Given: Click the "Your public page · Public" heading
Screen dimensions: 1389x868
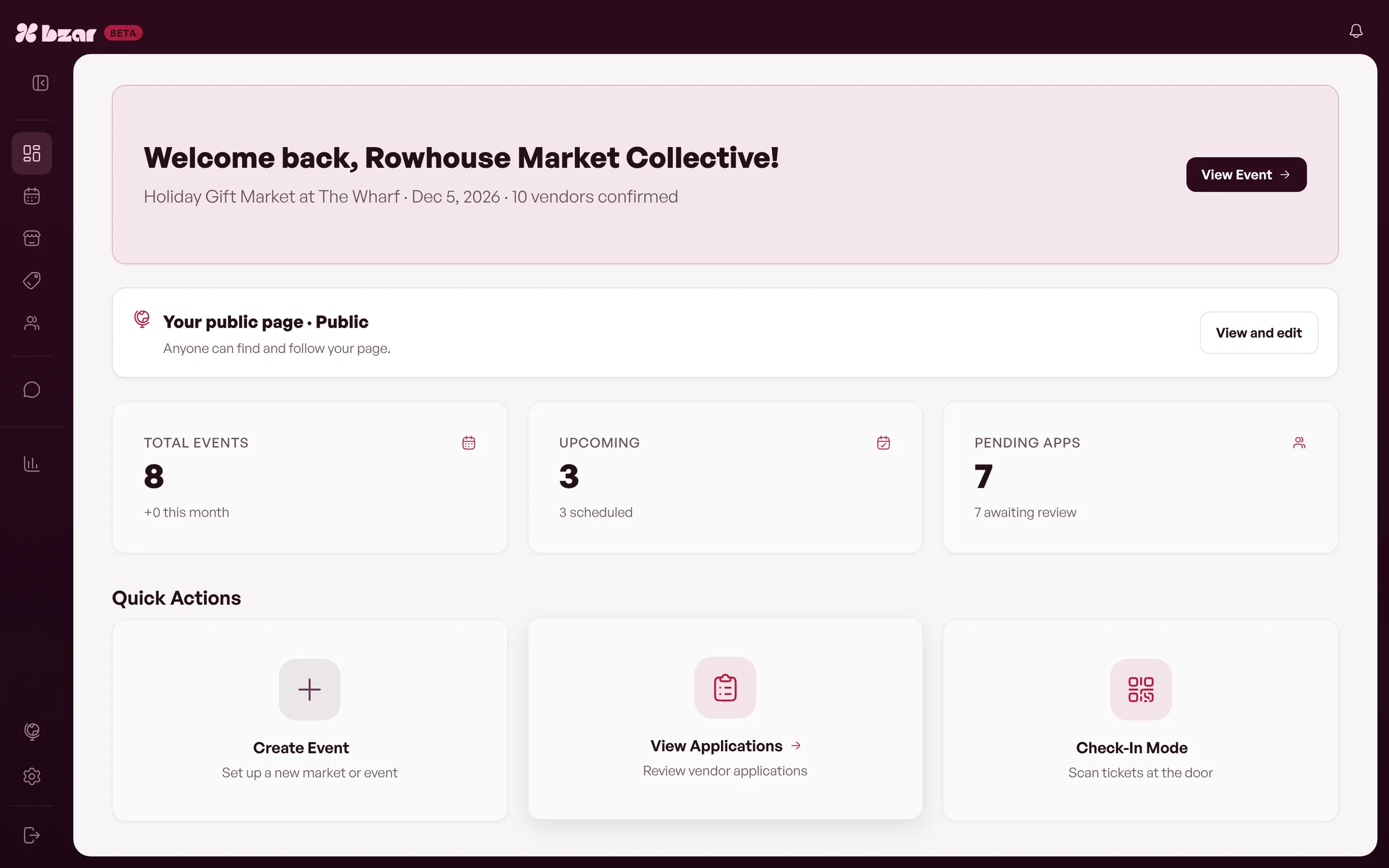Looking at the screenshot, I should click(266, 322).
